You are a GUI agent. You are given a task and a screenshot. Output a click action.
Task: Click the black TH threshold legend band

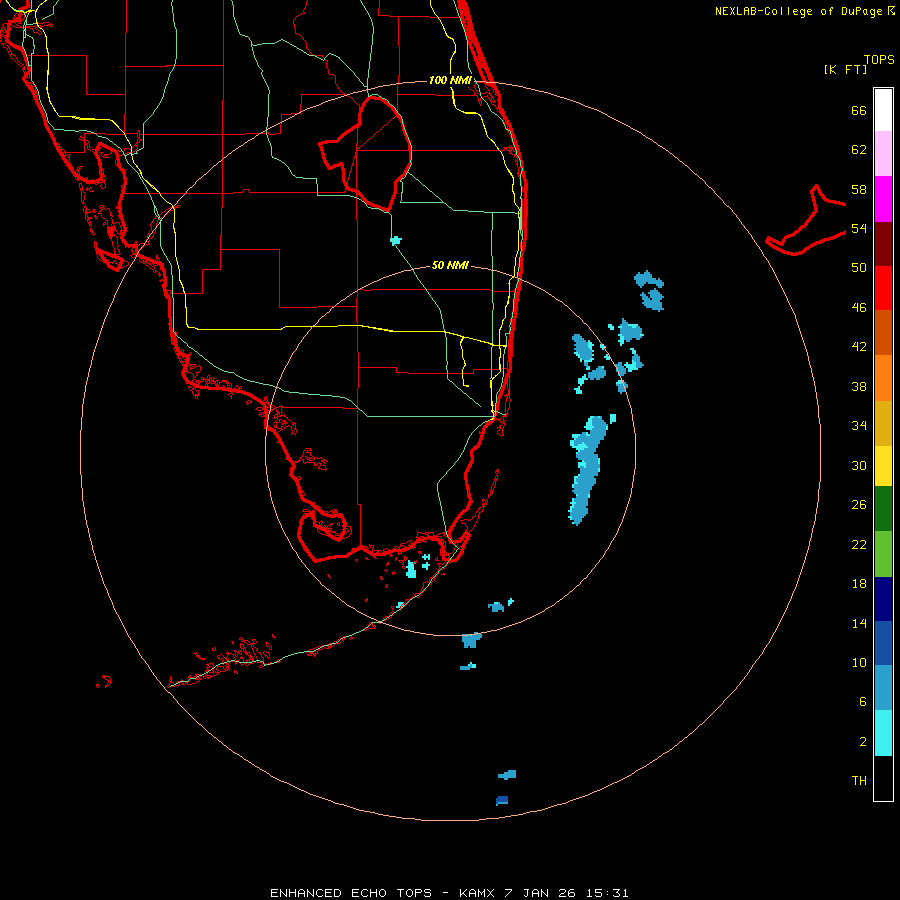883,778
